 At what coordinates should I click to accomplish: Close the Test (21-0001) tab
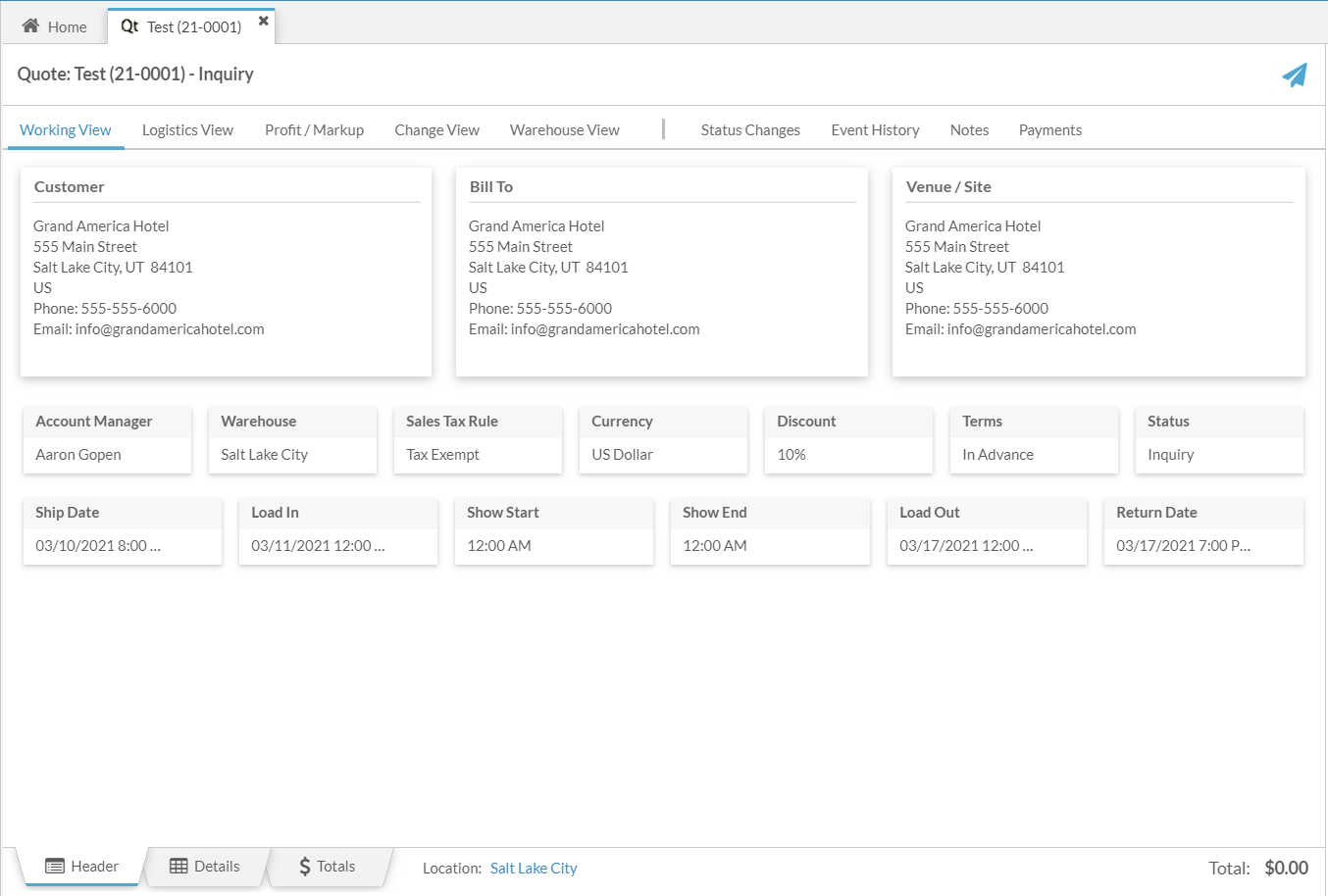point(263,21)
